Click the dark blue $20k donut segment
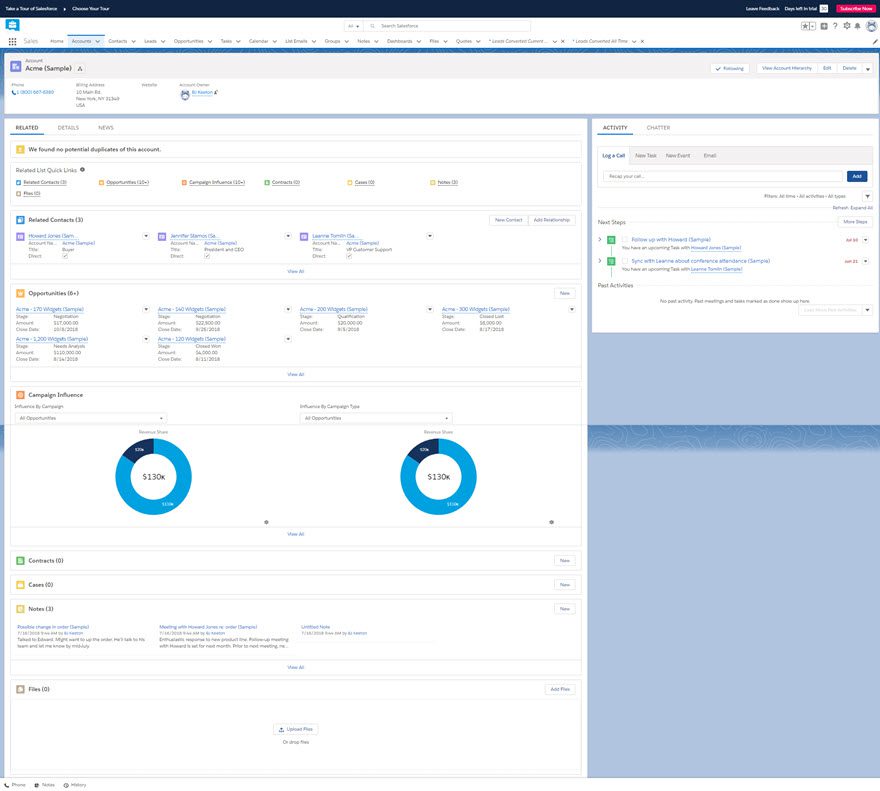880x791 pixels. coord(141,451)
